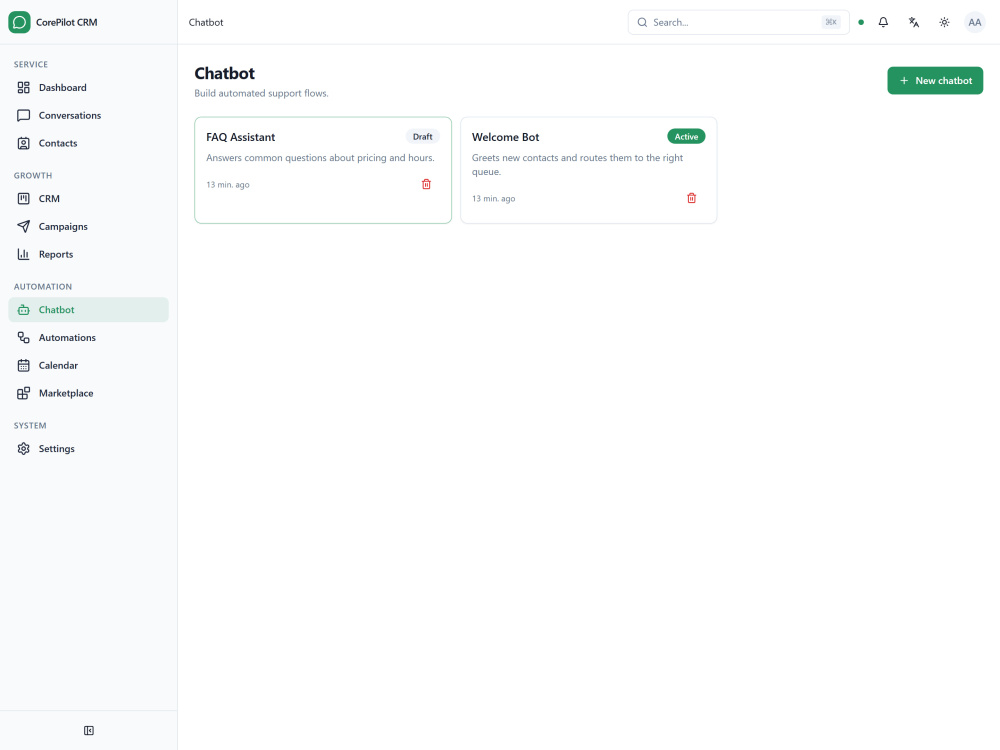Click the Campaigns paper plane icon
Image resolution: width=1000 pixels, height=750 pixels.
click(x=24, y=226)
